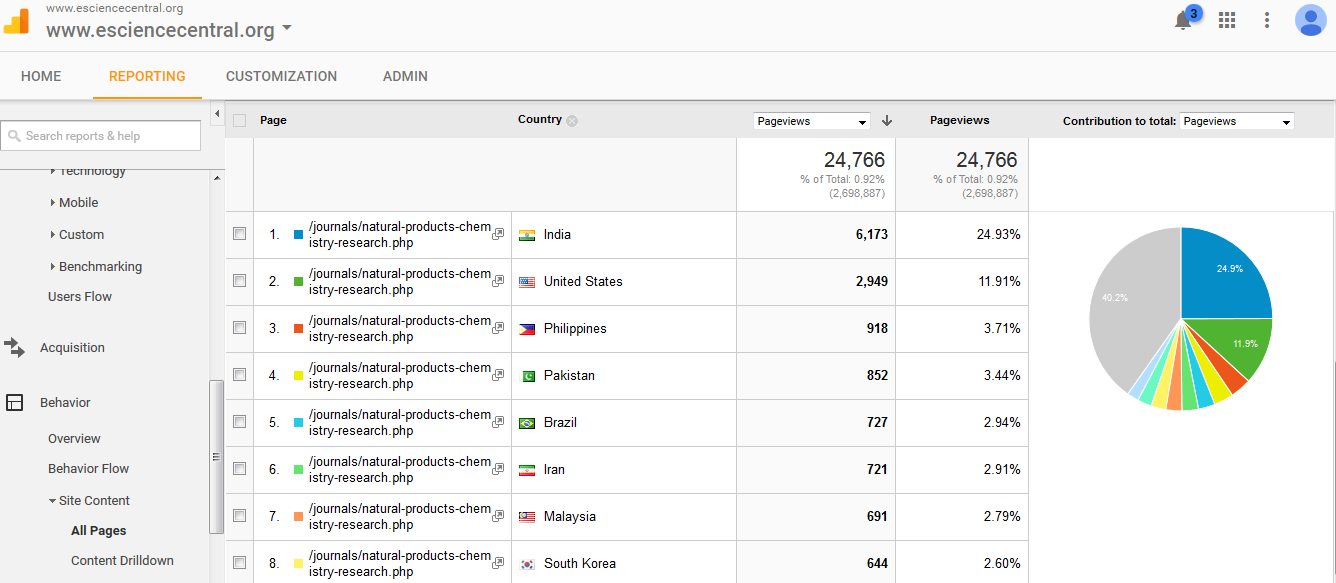Collapse the left sidebar panel arrow

217,113
